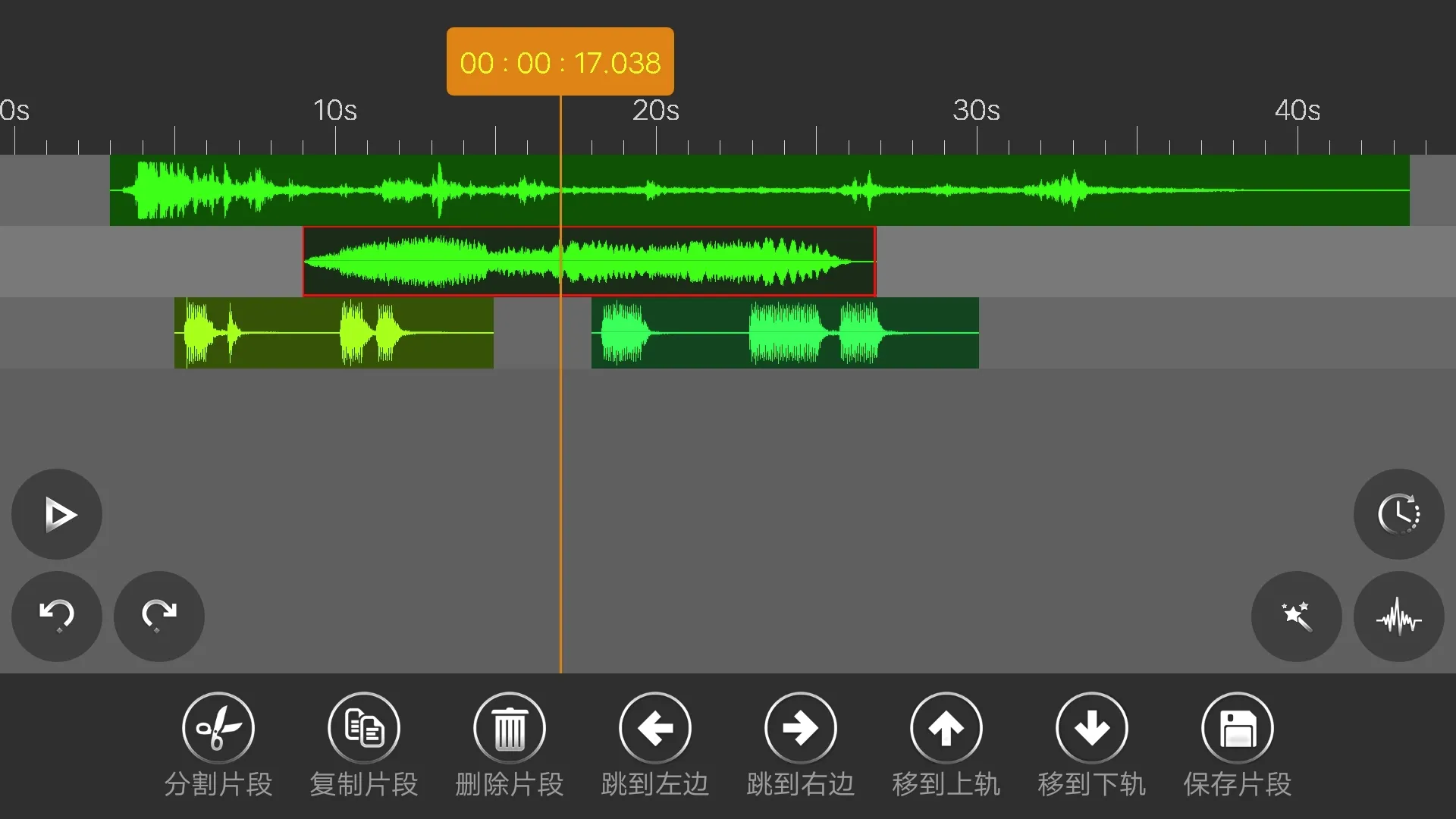Tap the play button
The height and width of the screenshot is (819, 1456).
pyautogui.click(x=57, y=514)
